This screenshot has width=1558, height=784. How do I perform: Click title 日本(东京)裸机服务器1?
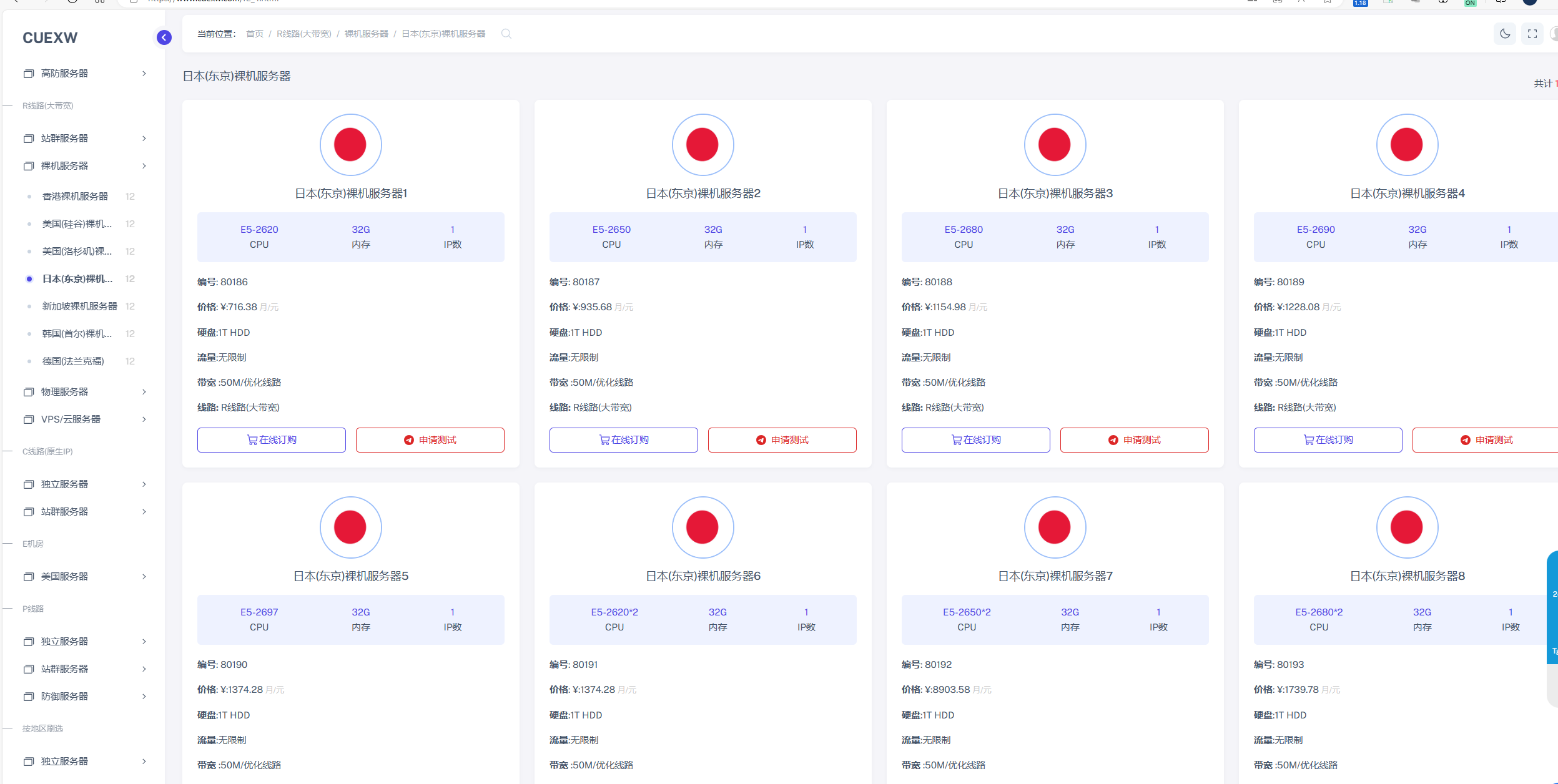[x=351, y=194]
